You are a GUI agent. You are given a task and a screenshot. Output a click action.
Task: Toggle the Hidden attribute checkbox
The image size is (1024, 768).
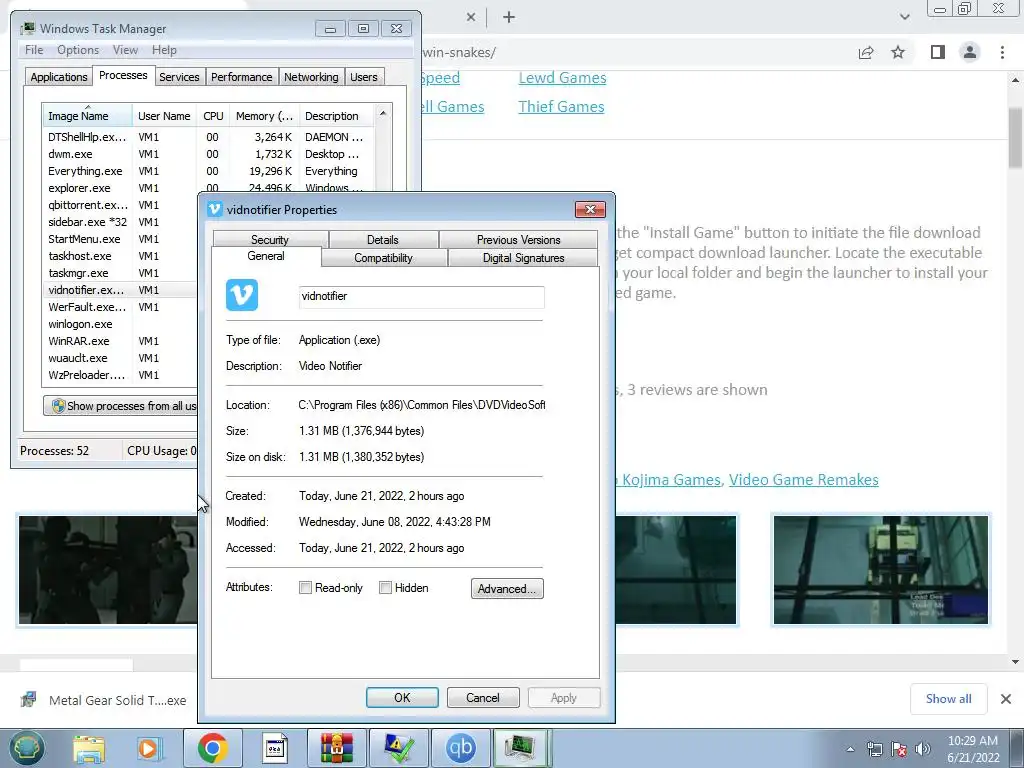385,588
